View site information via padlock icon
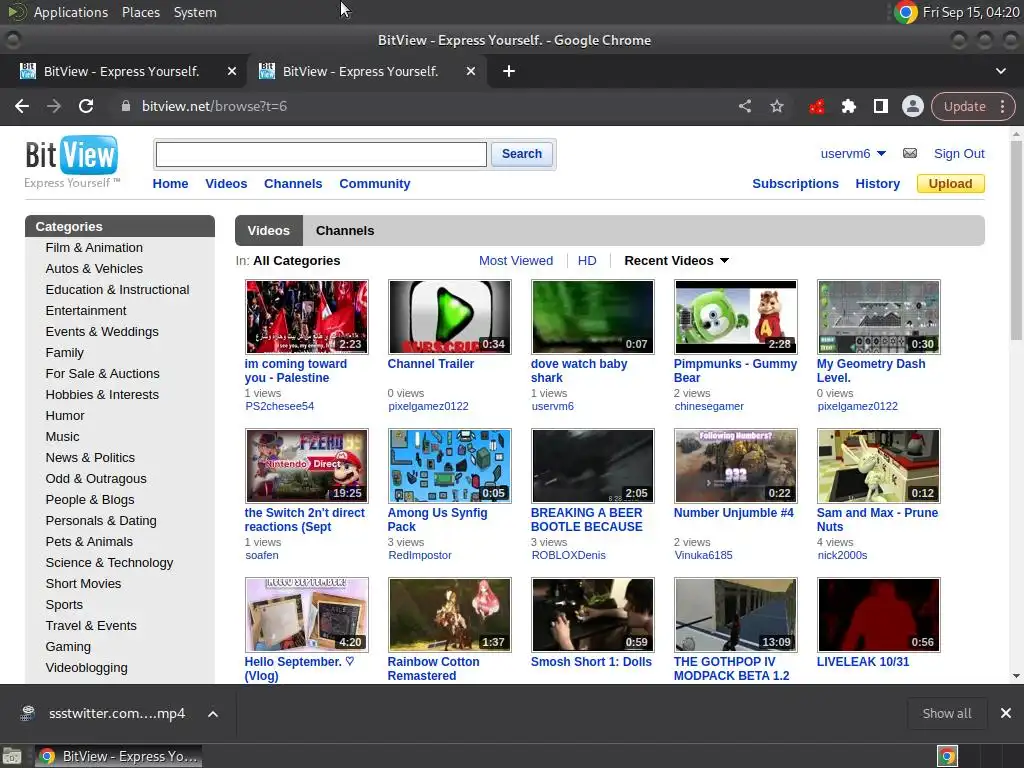Image resolution: width=1024 pixels, height=768 pixels. point(126,106)
